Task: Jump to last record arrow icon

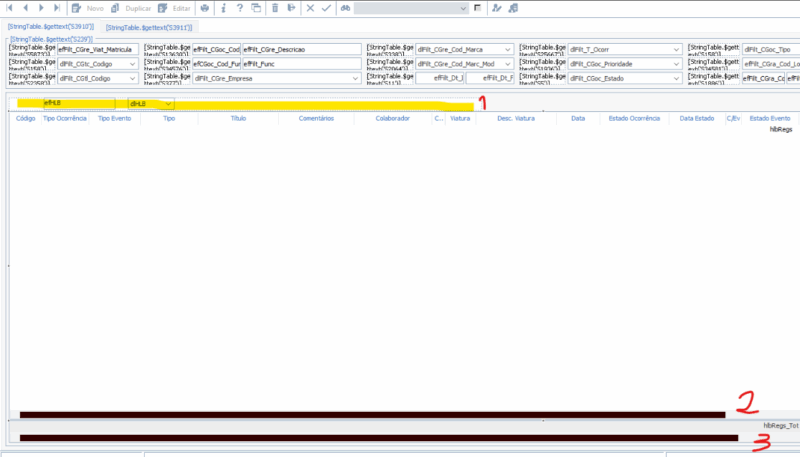Action: pos(56,8)
